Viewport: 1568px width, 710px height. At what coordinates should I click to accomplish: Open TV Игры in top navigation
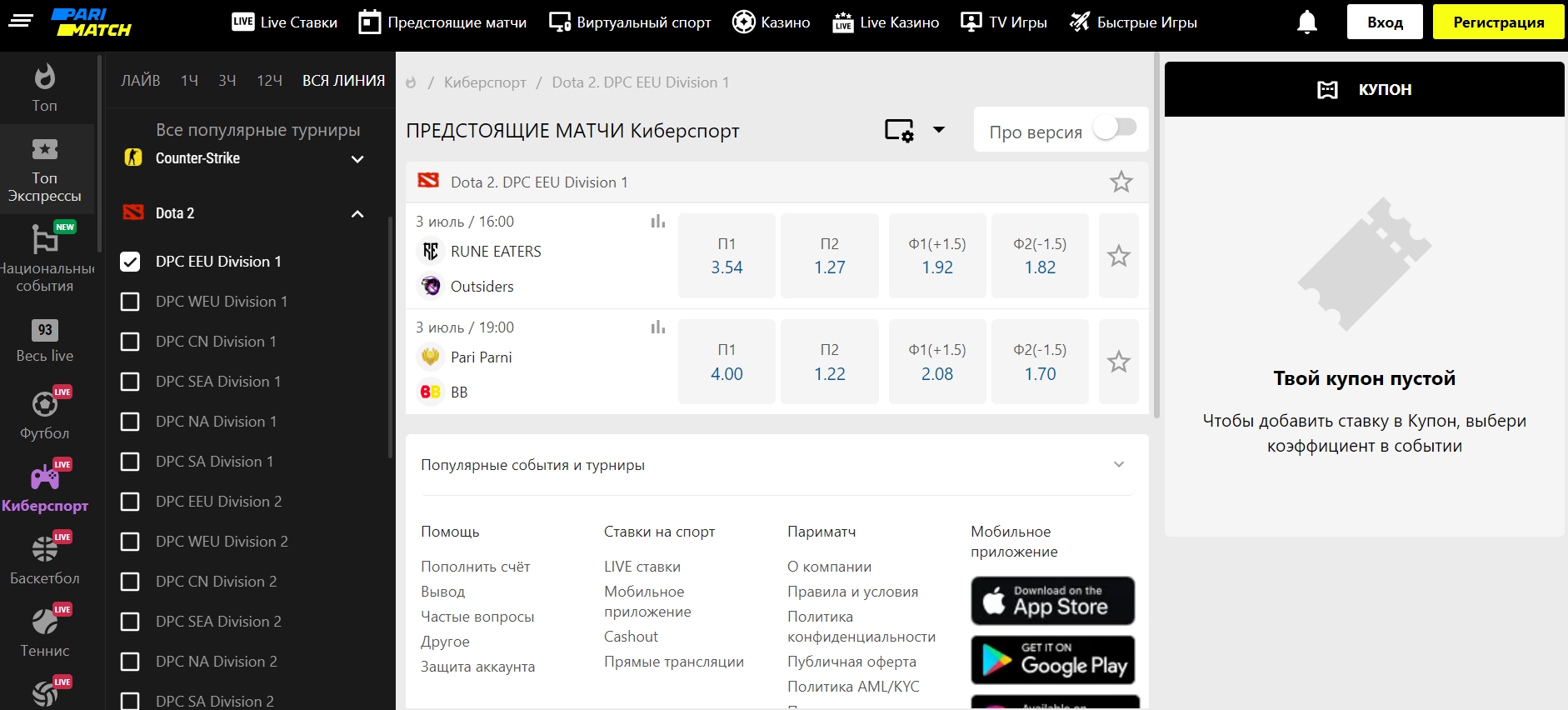tap(1004, 22)
